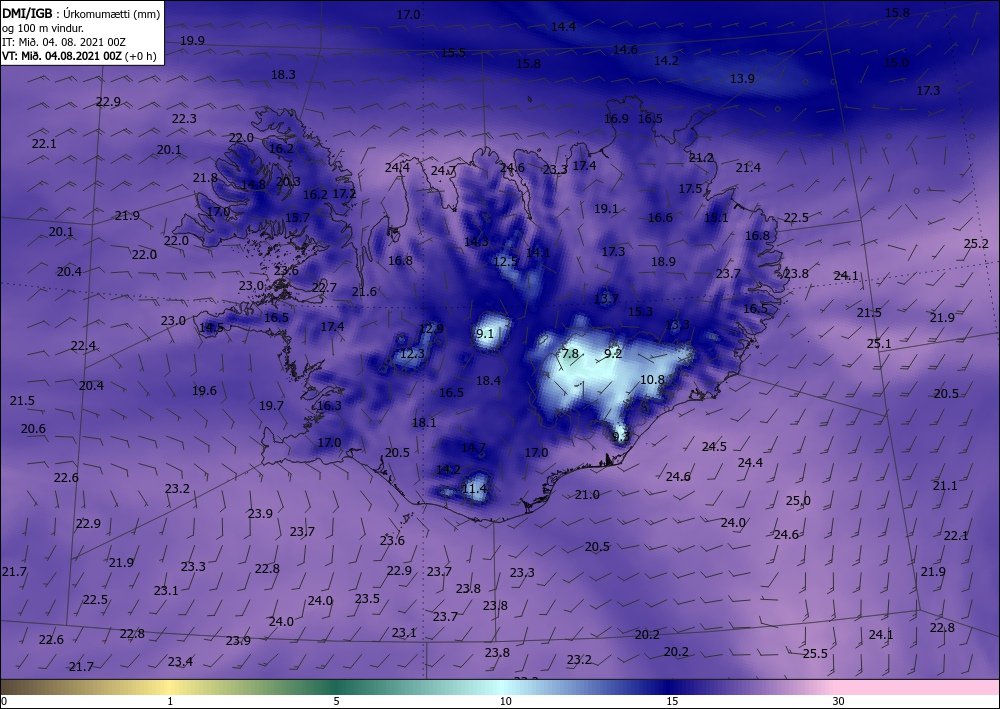The width and height of the screenshot is (1000, 709).
Task: Select the 21.6 value label
Action: point(364,291)
